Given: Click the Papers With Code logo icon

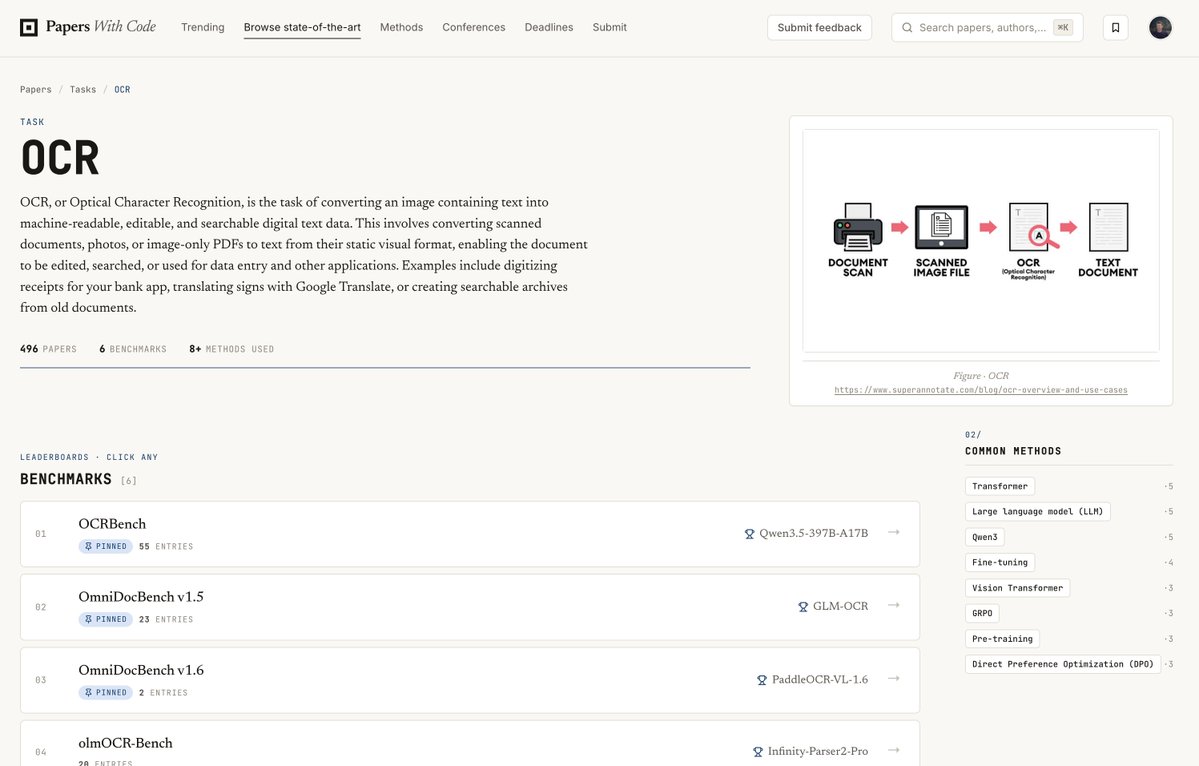Looking at the screenshot, I should [x=28, y=28].
